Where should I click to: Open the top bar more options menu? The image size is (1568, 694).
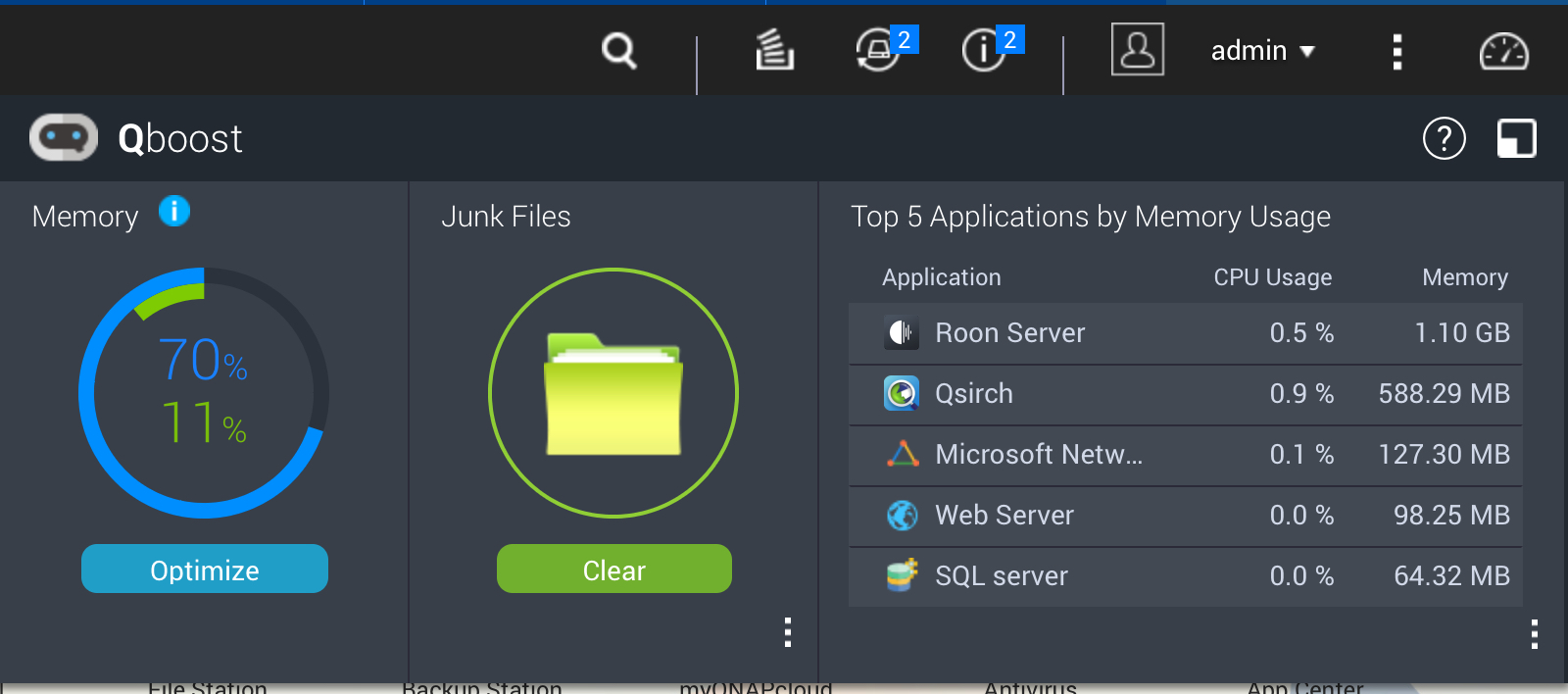[1397, 52]
